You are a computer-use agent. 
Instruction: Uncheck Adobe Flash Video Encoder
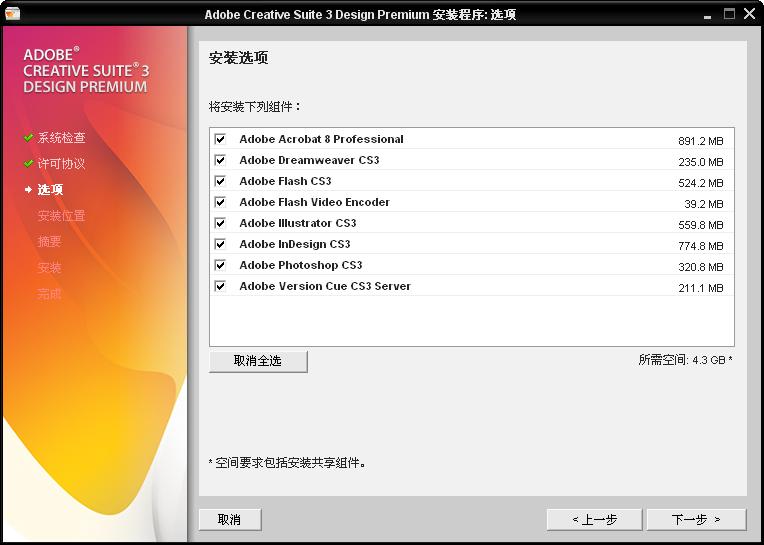click(220, 203)
